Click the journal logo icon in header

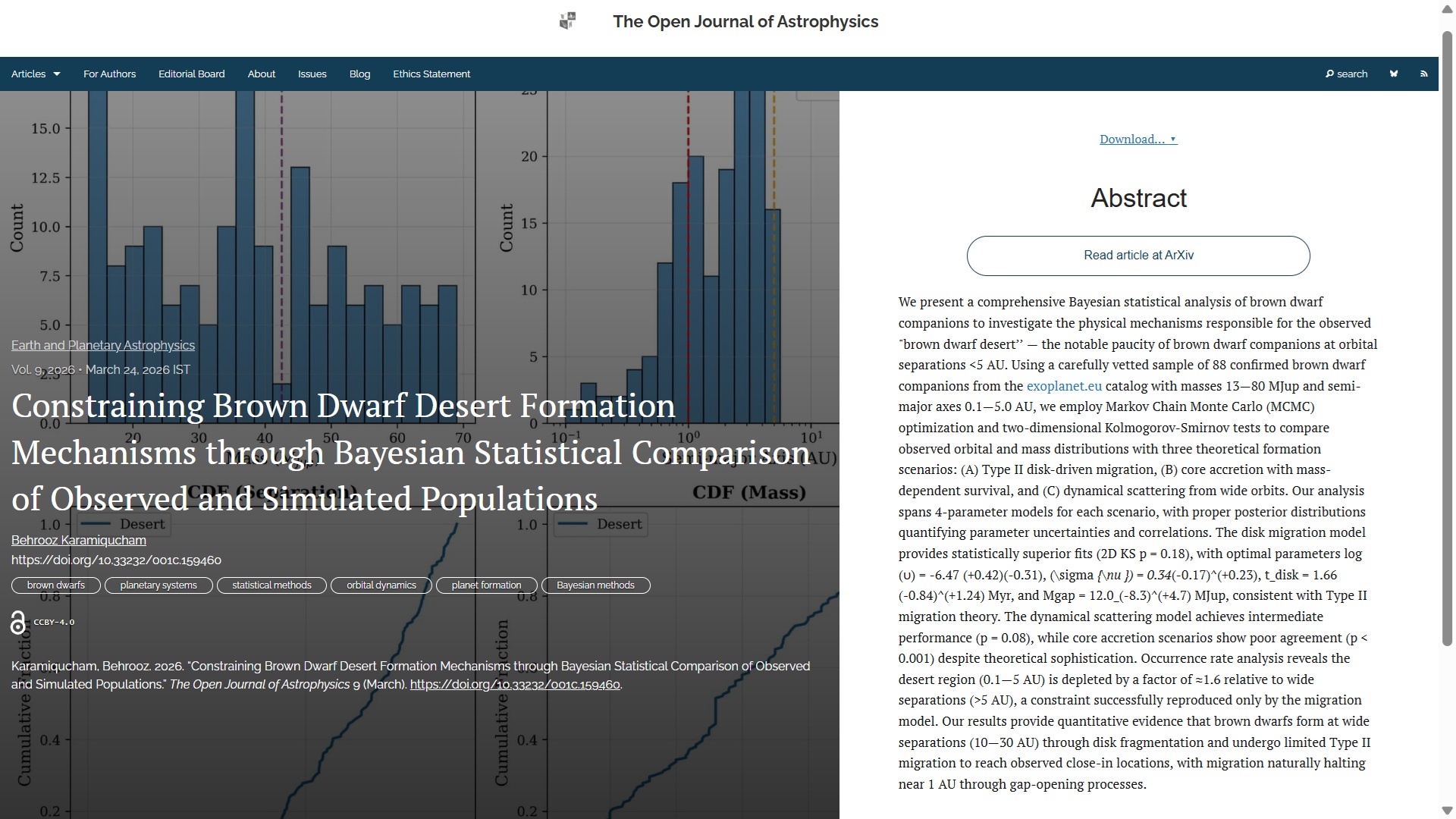(x=567, y=21)
